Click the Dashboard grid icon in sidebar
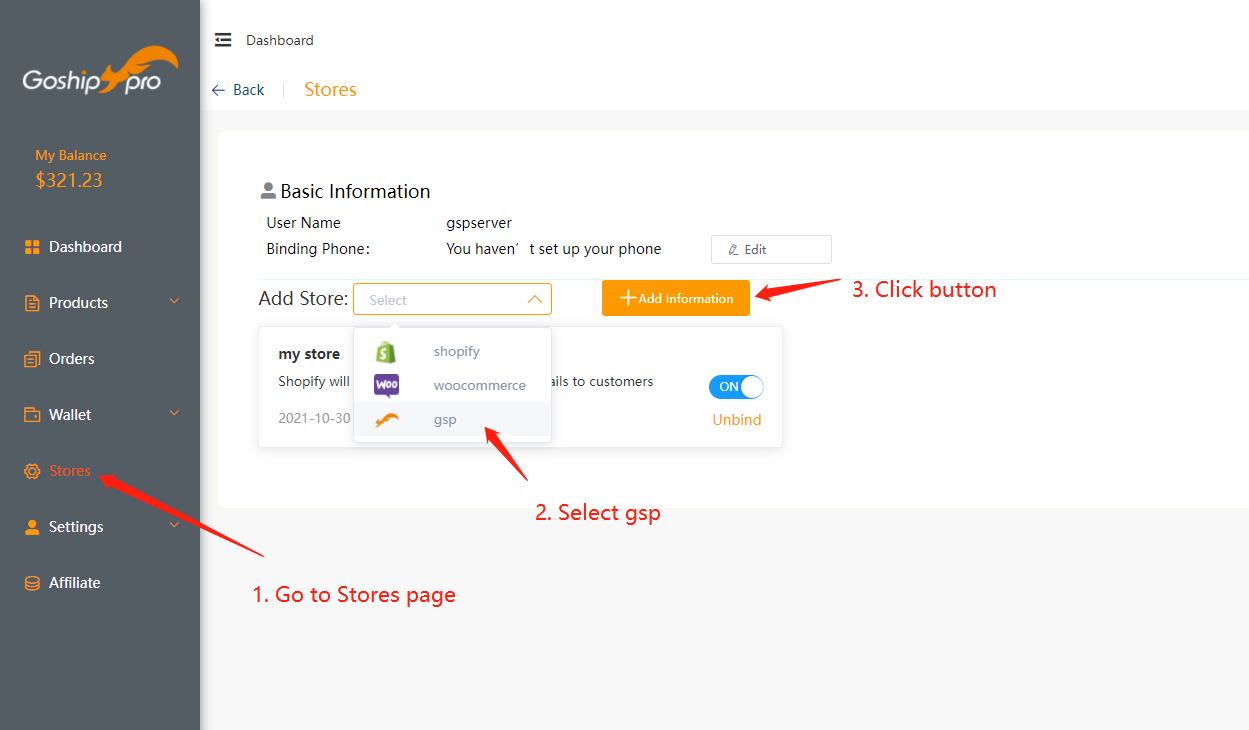 point(32,247)
